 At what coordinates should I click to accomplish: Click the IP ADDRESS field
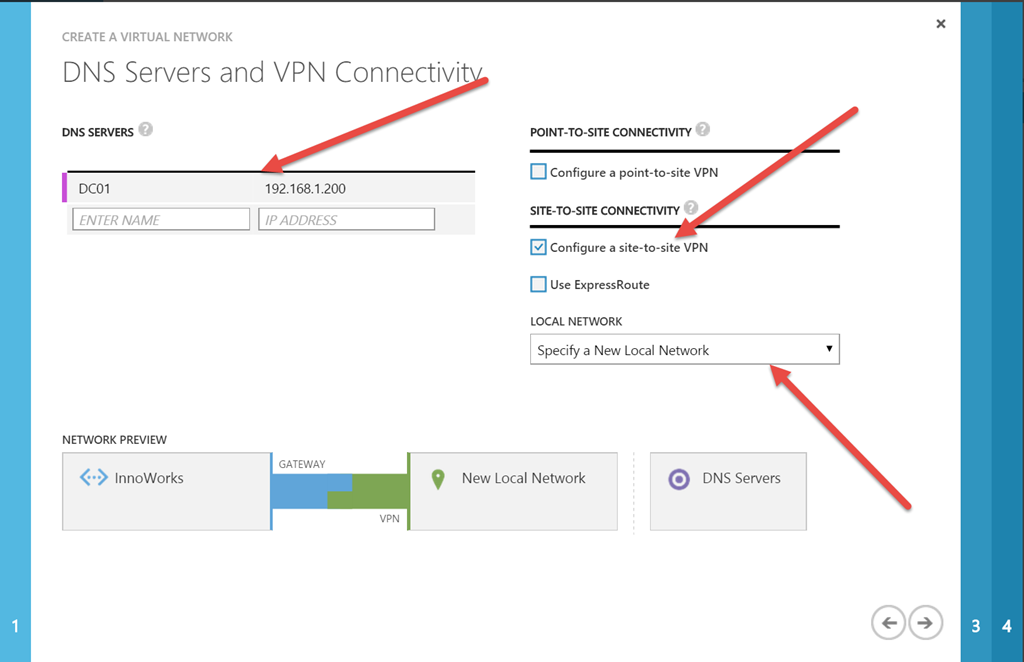pyautogui.click(x=346, y=219)
